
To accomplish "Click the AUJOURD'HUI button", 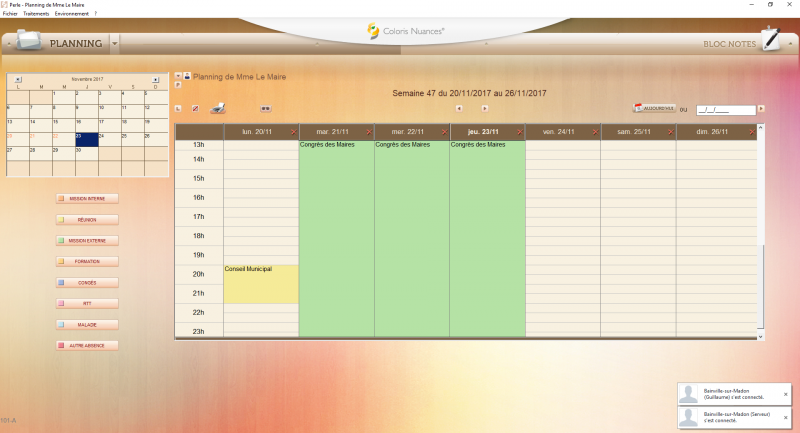I will pos(655,108).
